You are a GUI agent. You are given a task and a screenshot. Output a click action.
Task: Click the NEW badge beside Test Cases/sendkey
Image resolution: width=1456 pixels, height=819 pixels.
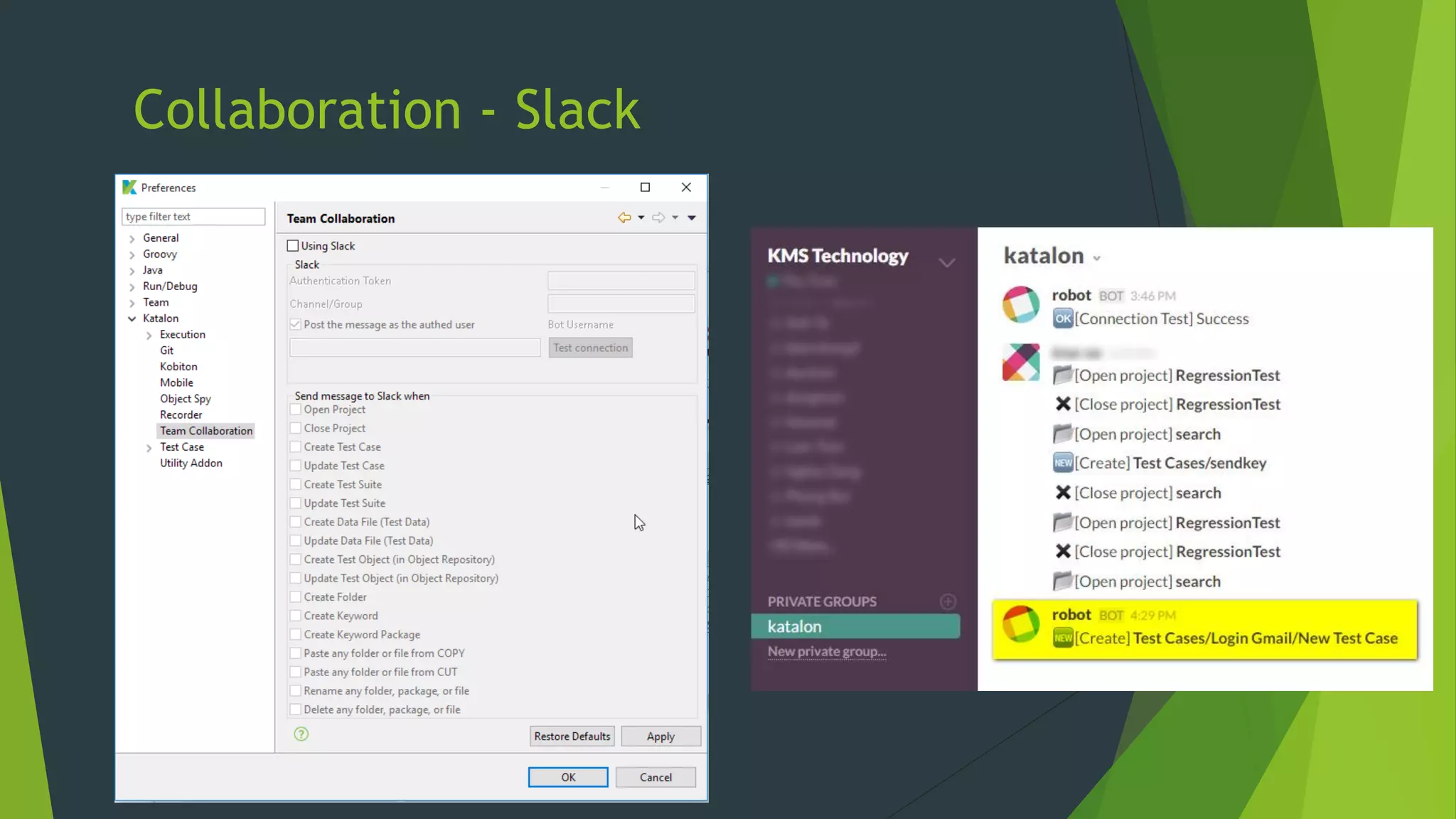[1062, 463]
